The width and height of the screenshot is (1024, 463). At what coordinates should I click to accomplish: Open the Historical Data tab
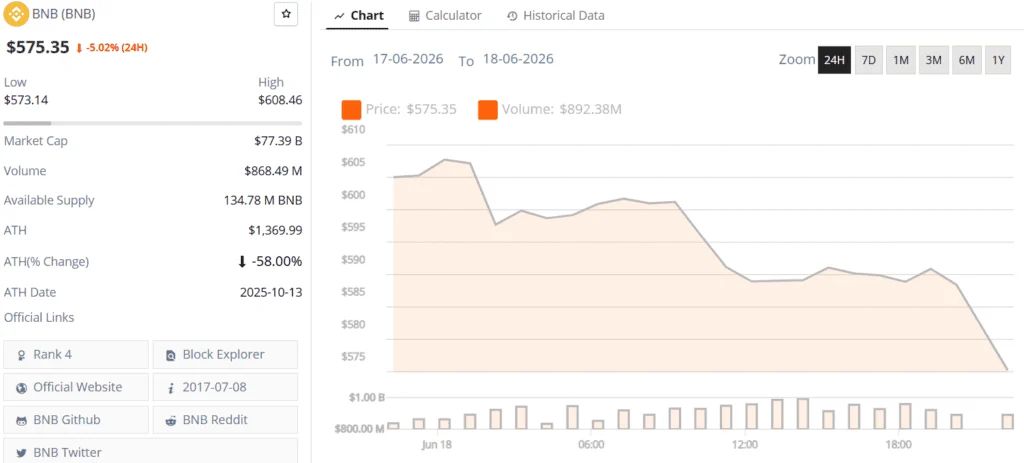556,16
